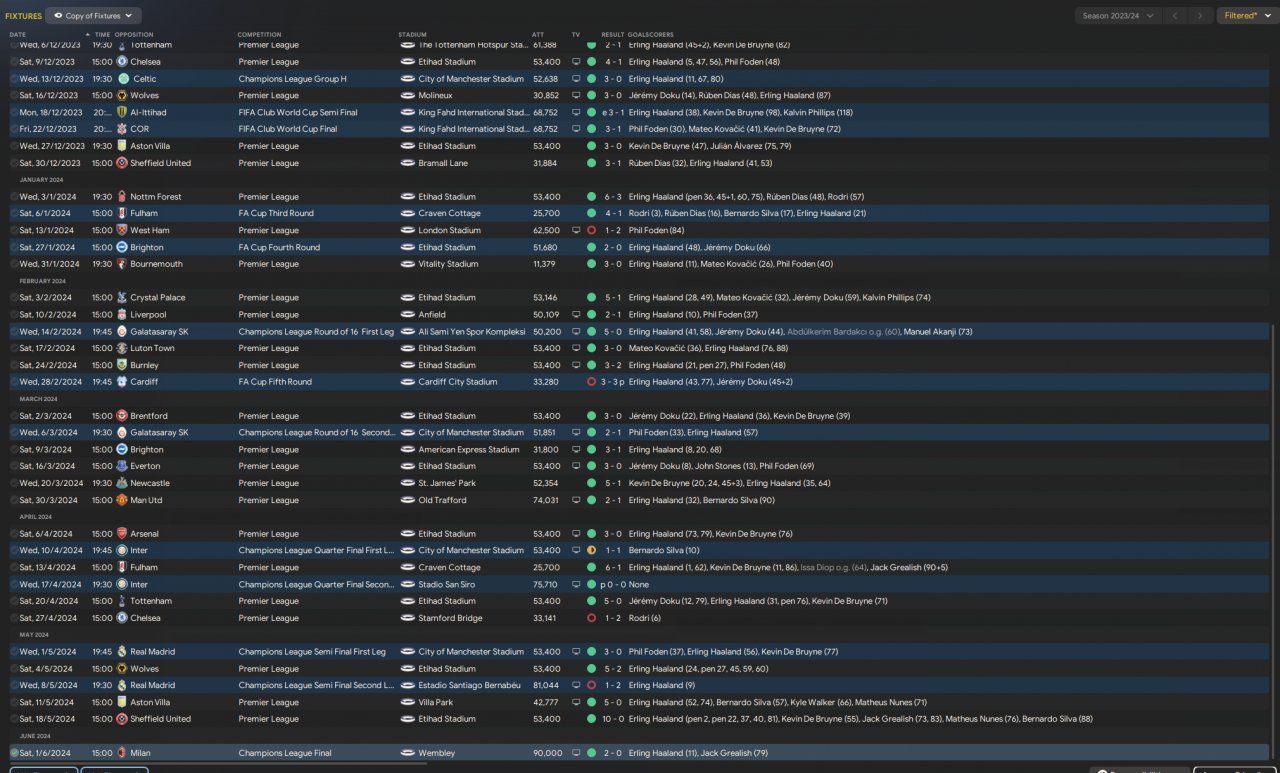The width and height of the screenshot is (1280, 773).
Task: Sort by the DATE column header
Action: pyautogui.click(x=18, y=35)
